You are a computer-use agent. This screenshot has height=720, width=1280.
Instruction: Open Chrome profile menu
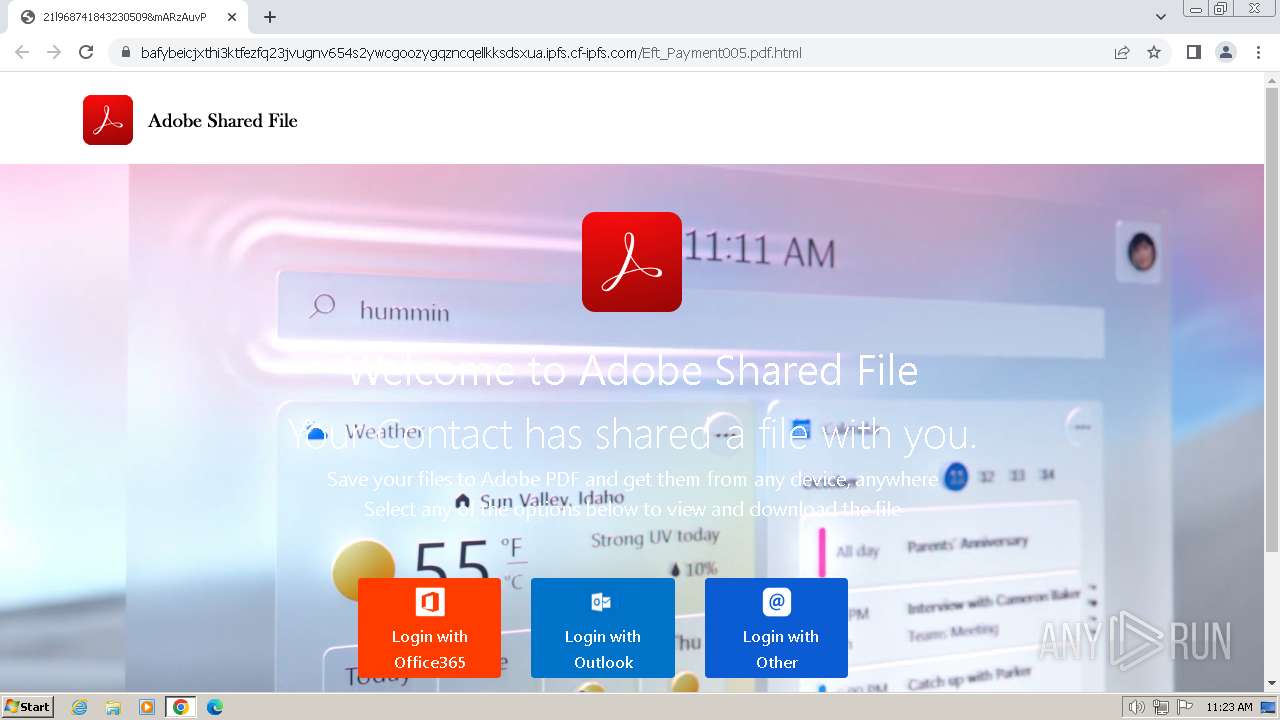click(1226, 53)
